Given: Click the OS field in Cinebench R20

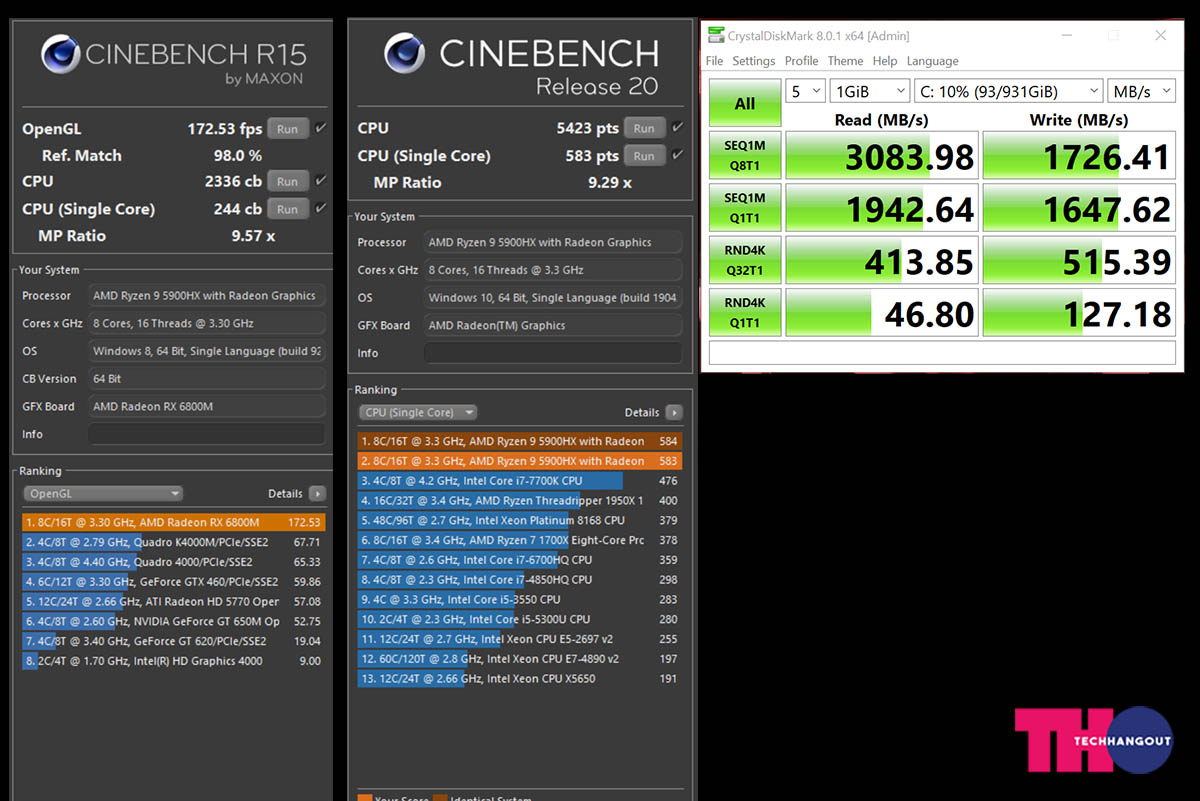Looking at the screenshot, I should point(552,297).
